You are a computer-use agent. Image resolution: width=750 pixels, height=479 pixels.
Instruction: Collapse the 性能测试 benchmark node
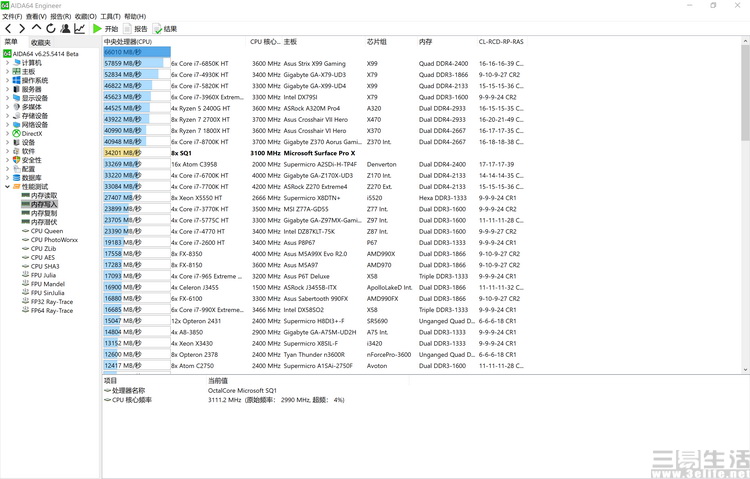coord(7,187)
